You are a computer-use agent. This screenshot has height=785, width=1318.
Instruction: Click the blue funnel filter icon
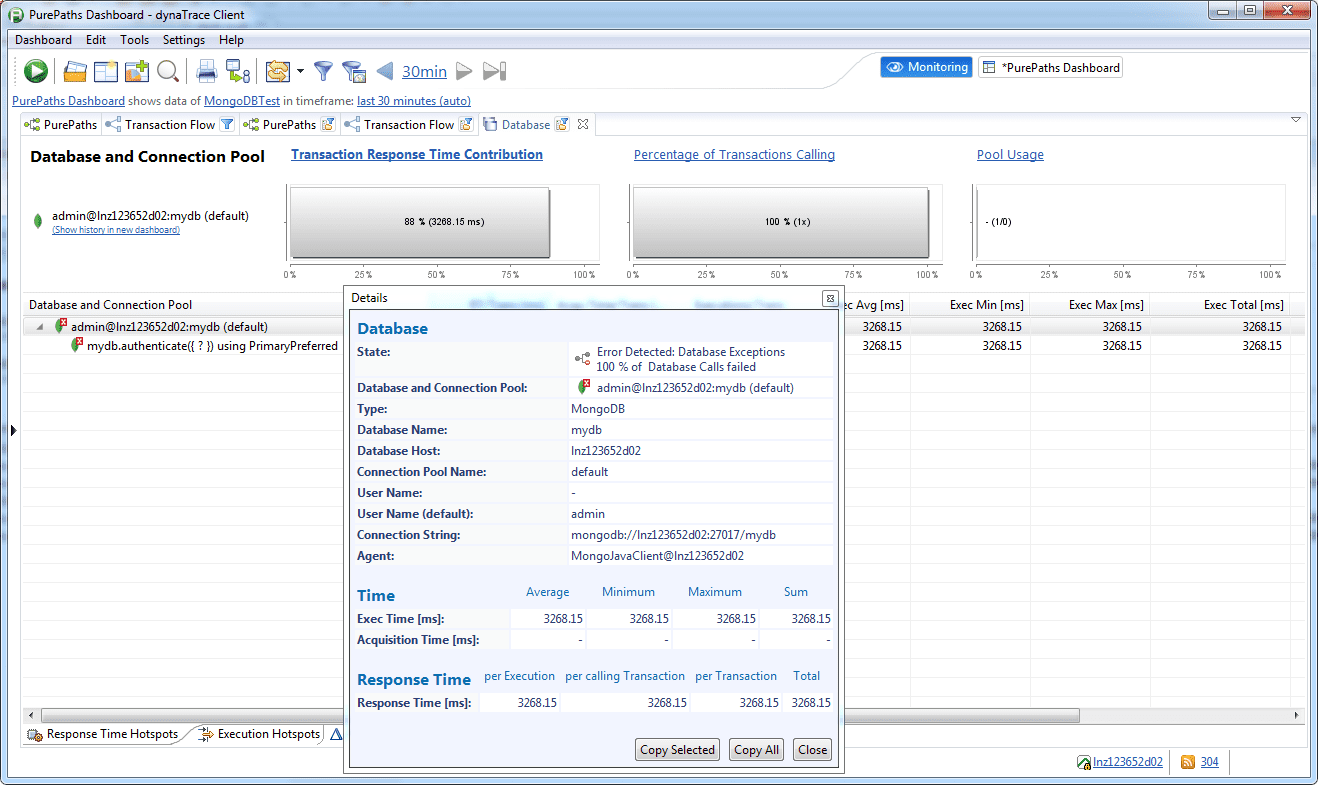click(x=323, y=71)
